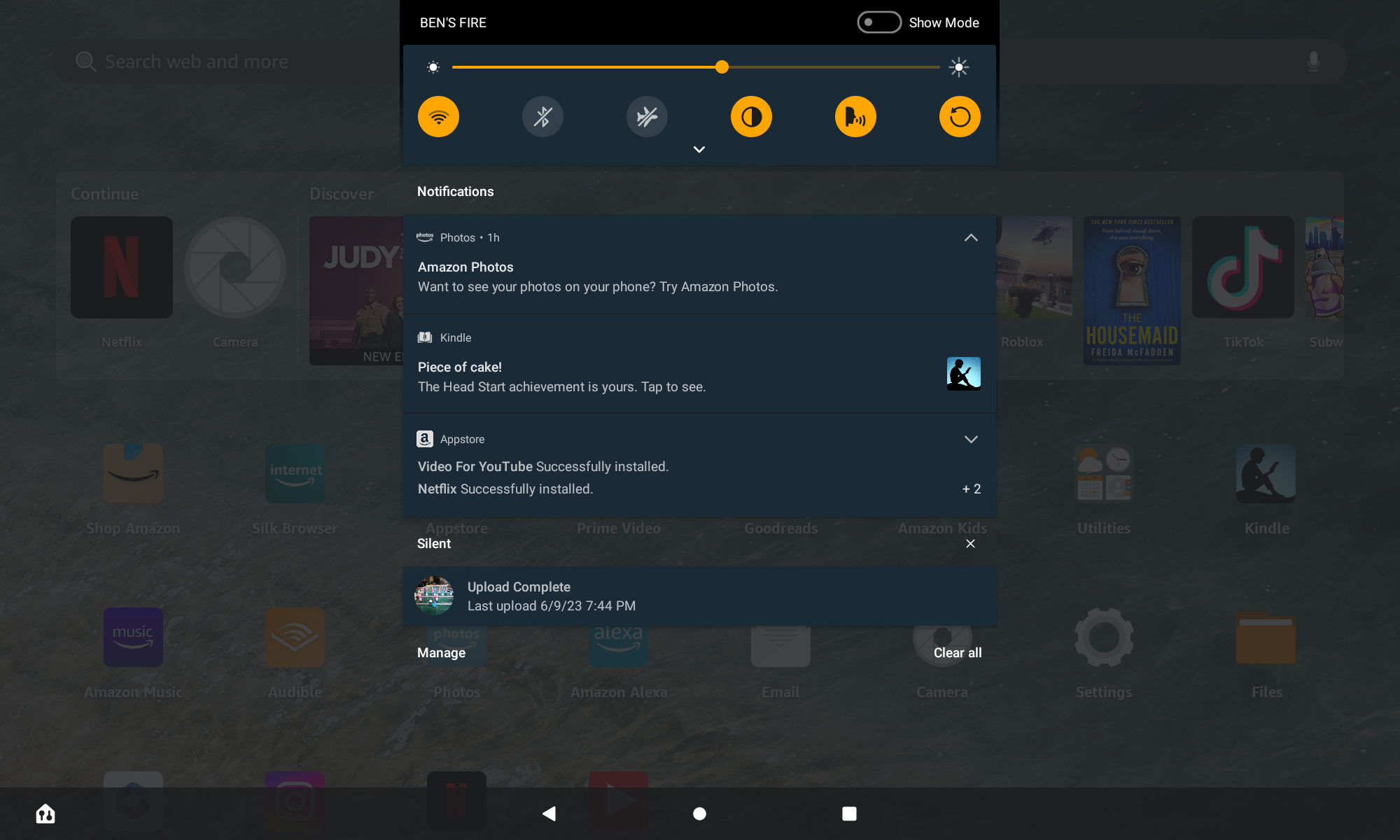Expand the quick settings panel chevron
The width and height of the screenshot is (1400, 840).
(x=699, y=149)
